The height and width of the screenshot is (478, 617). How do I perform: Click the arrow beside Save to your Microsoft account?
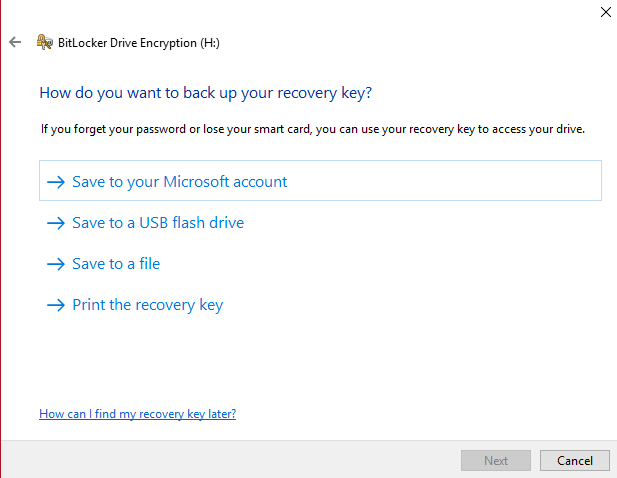coord(56,182)
